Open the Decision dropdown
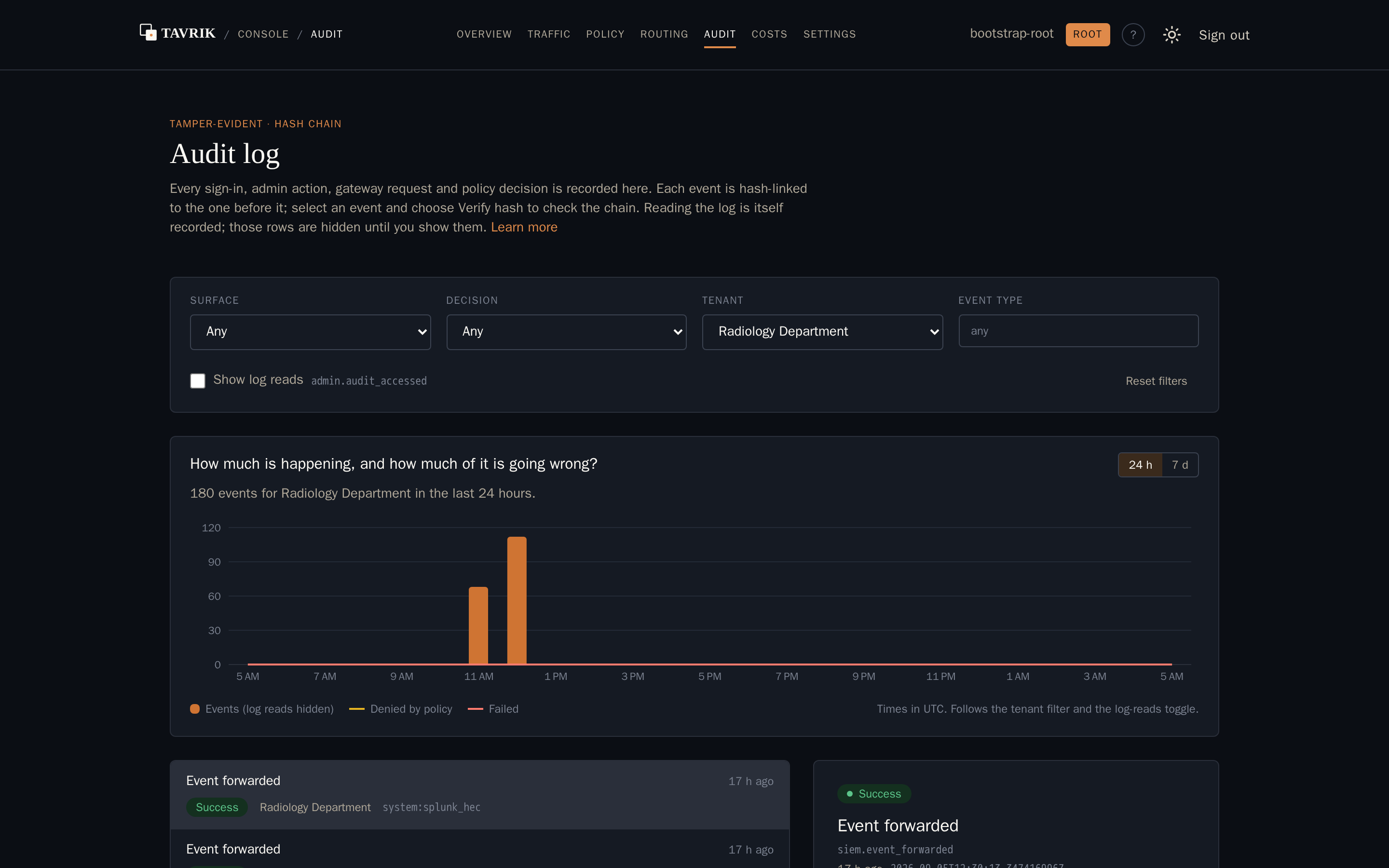1389x868 pixels. tap(566, 332)
